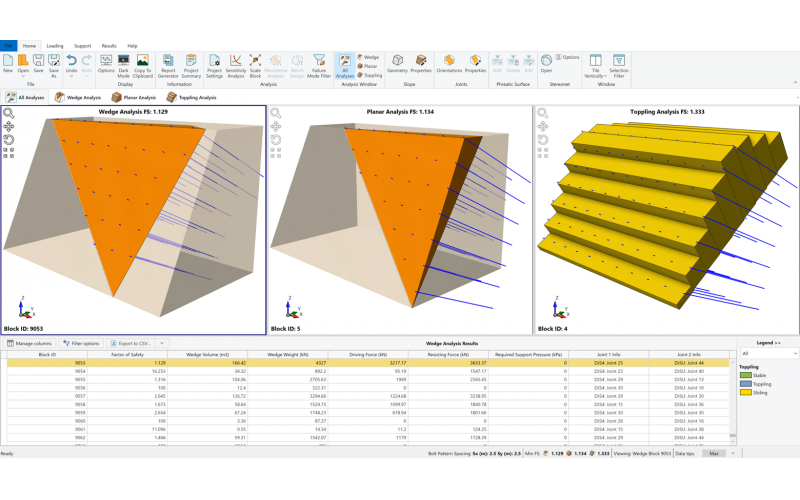Viewport: 800px width, 500px height.
Task: Click the yellow Sliding legend swatch
Action: pyautogui.click(x=744, y=393)
